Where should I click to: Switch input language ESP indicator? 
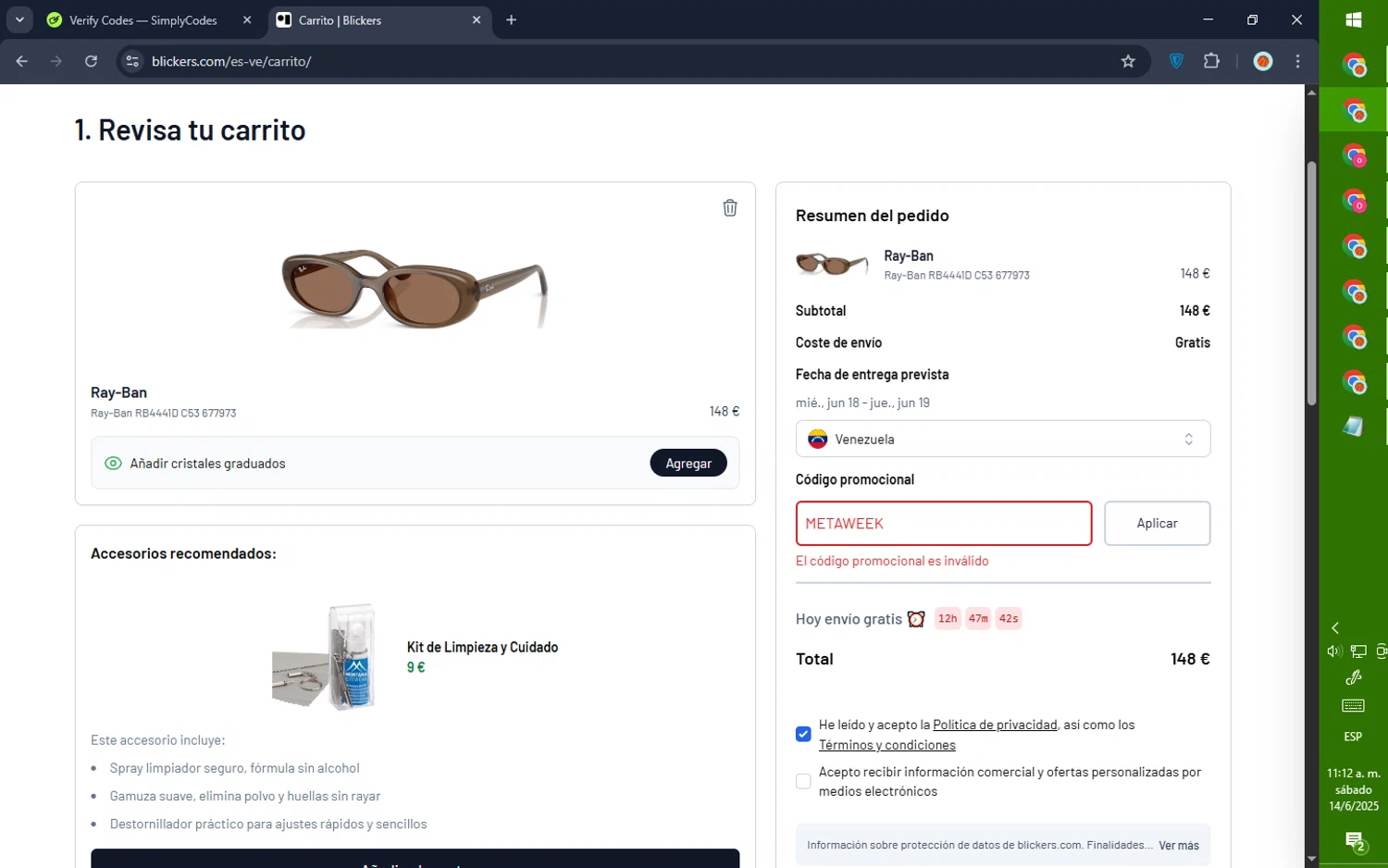coord(1353,737)
